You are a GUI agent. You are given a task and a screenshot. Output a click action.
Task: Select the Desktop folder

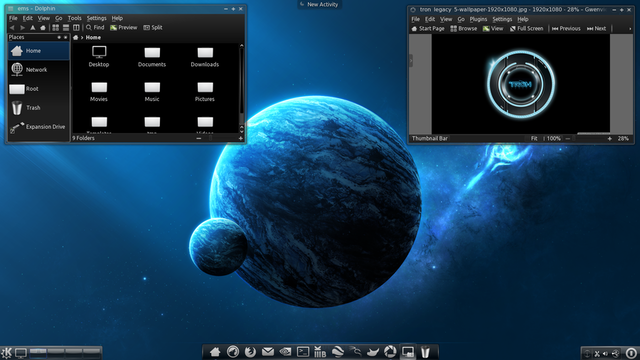99,56
